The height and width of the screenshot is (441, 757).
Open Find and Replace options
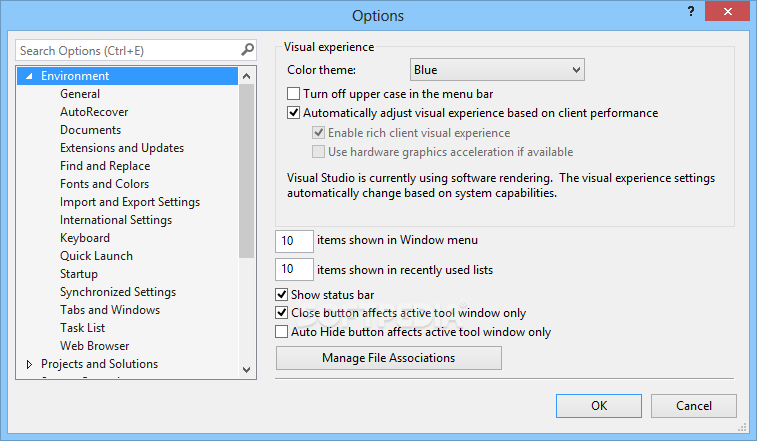pyautogui.click(x=105, y=166)
